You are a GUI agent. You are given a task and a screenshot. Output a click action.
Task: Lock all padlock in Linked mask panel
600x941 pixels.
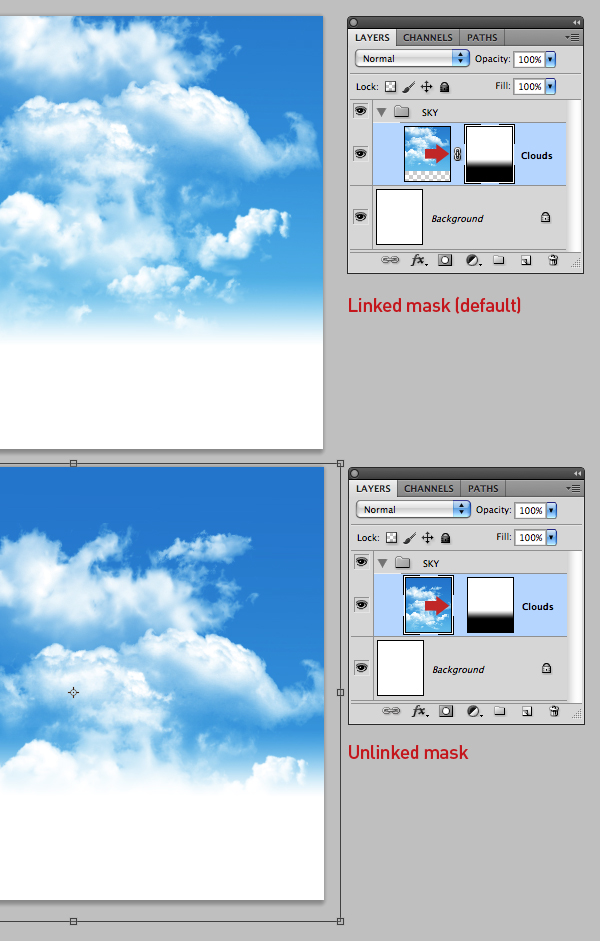445,87
